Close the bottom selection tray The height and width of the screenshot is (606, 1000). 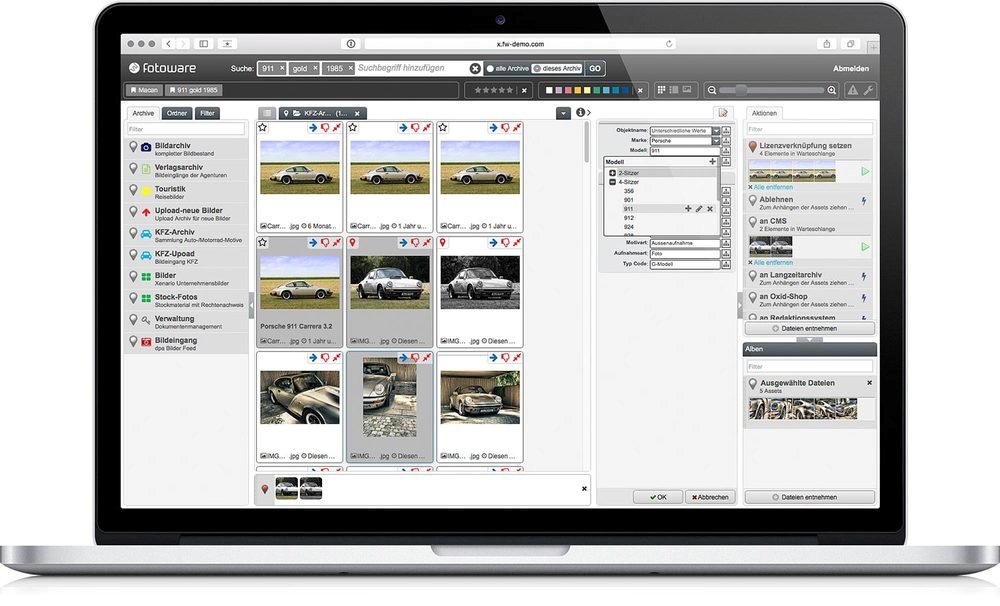click(584, 489)
